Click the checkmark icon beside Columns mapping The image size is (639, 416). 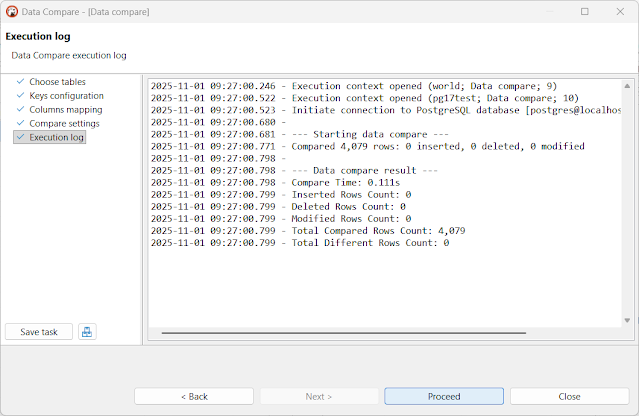(20, 109)
